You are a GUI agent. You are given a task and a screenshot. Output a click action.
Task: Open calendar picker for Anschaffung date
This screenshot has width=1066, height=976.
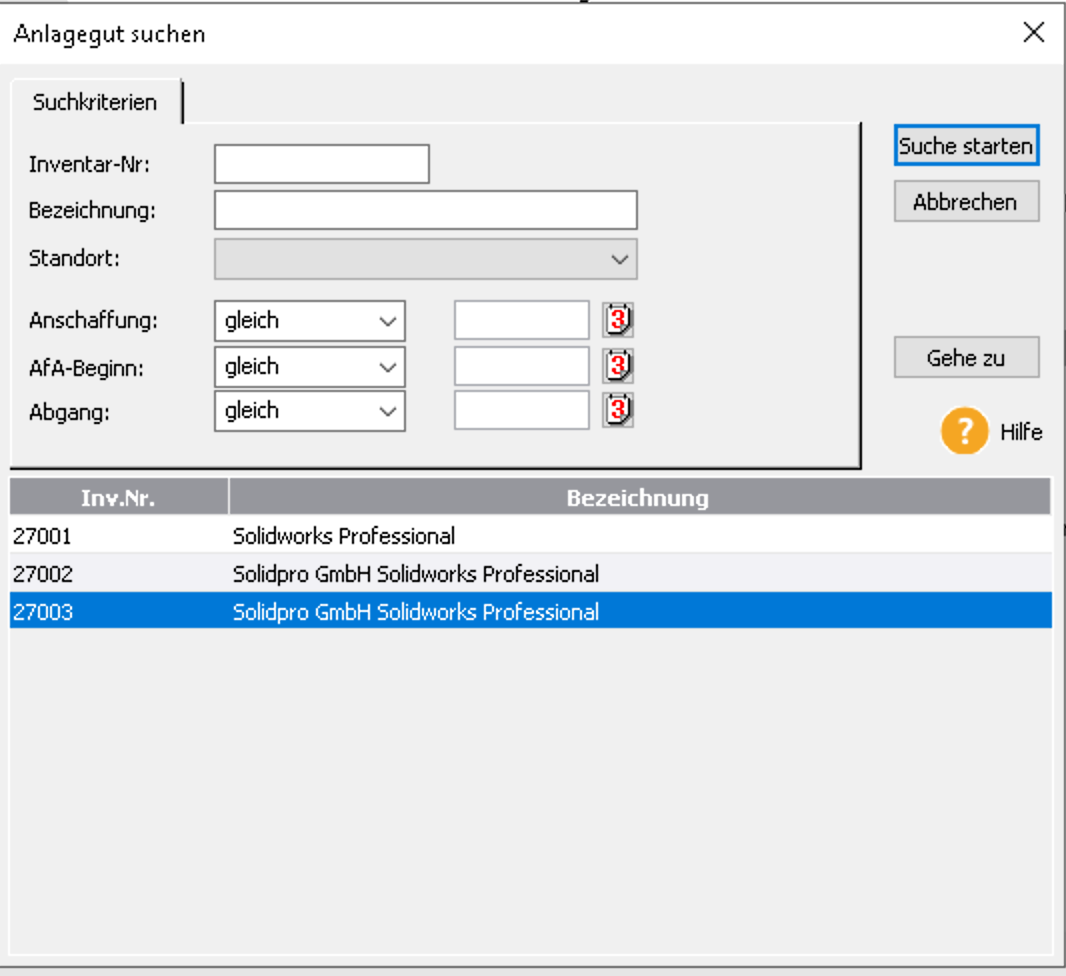tap(617, 320)
